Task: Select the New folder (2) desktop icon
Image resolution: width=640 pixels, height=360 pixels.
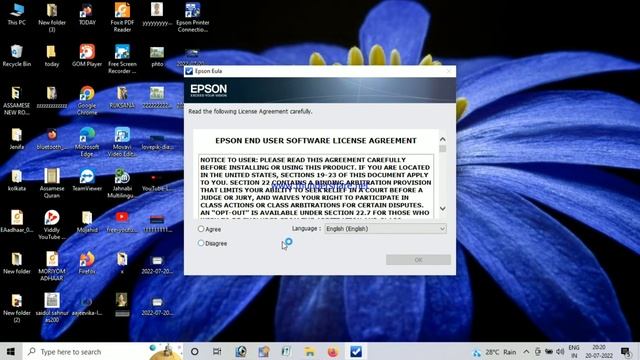Action: point(16,308)
